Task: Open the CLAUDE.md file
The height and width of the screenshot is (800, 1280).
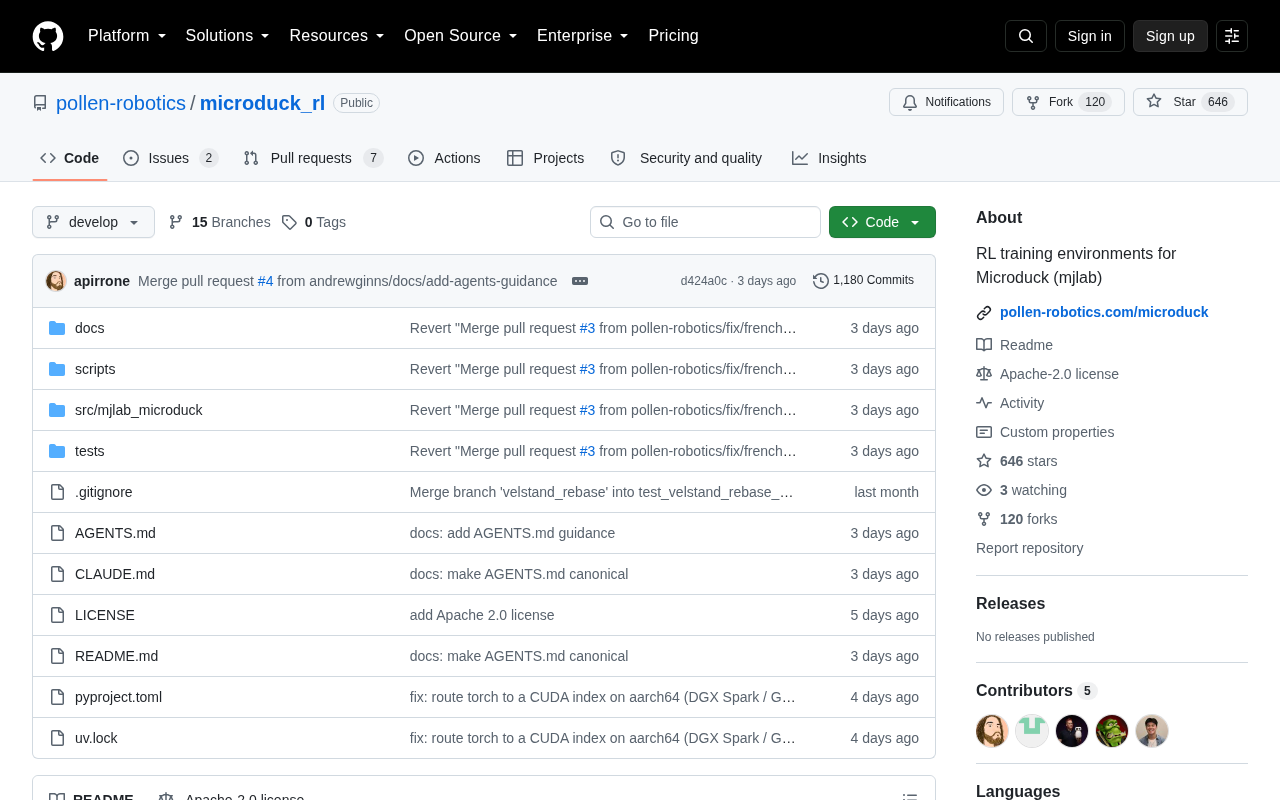Action: (x=115, y=574)
